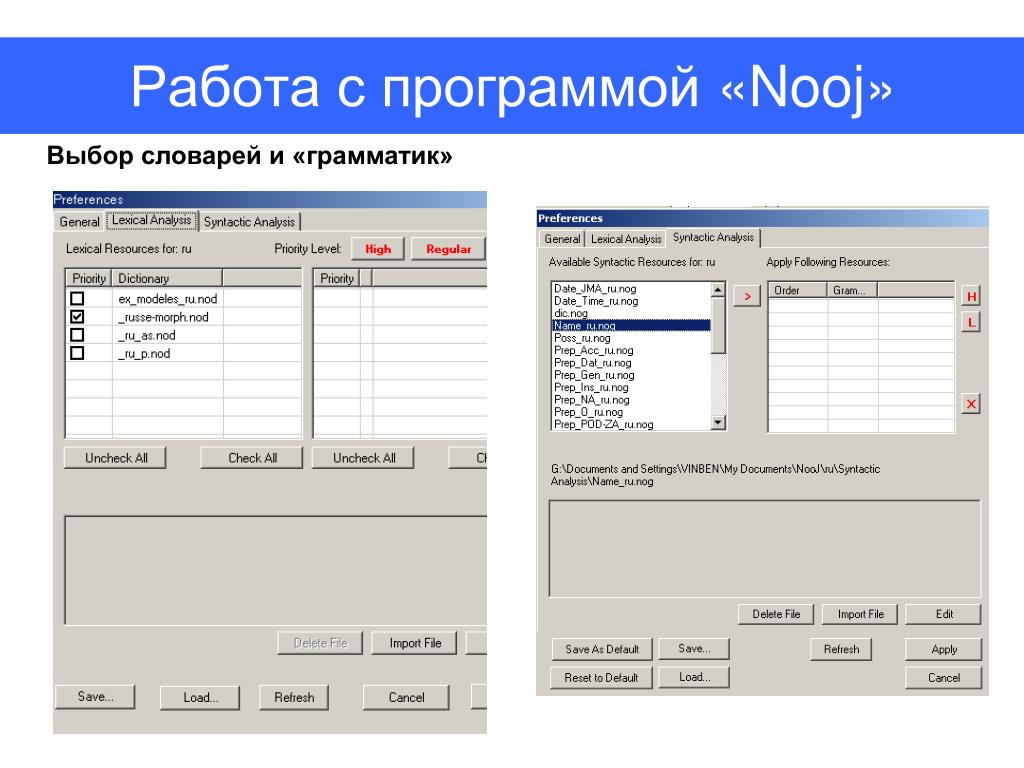1024x768 pixels.
Task: Select Syntactic Analysis tab in right Preferences
Action: point(713,237)
